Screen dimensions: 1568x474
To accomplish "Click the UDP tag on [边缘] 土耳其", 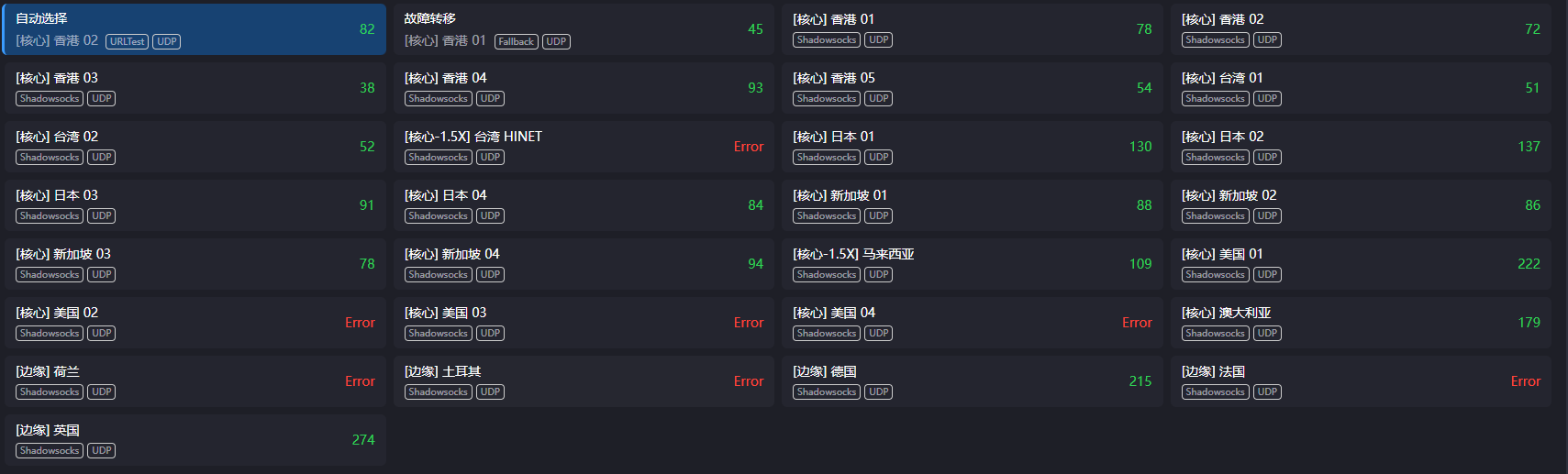I will click(491, 391).
